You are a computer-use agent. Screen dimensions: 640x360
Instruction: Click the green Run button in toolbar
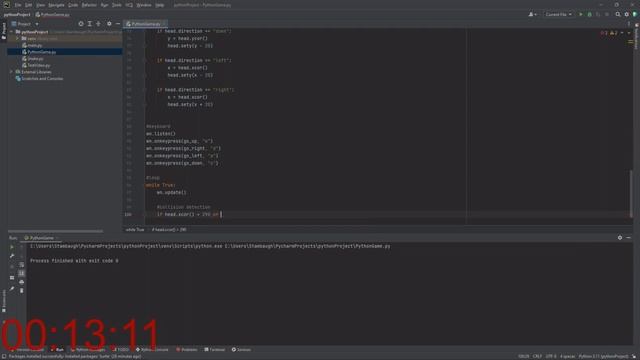click(581, 14)
